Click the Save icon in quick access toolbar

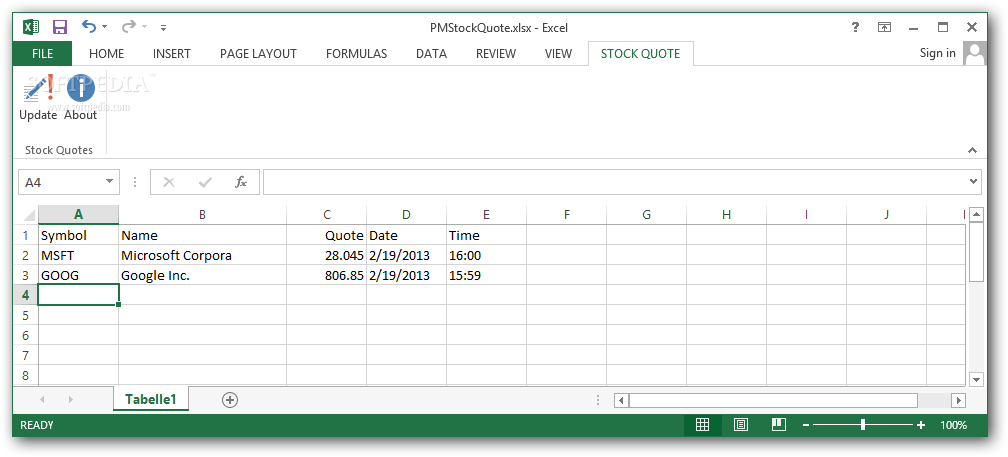tap(59, 27)
